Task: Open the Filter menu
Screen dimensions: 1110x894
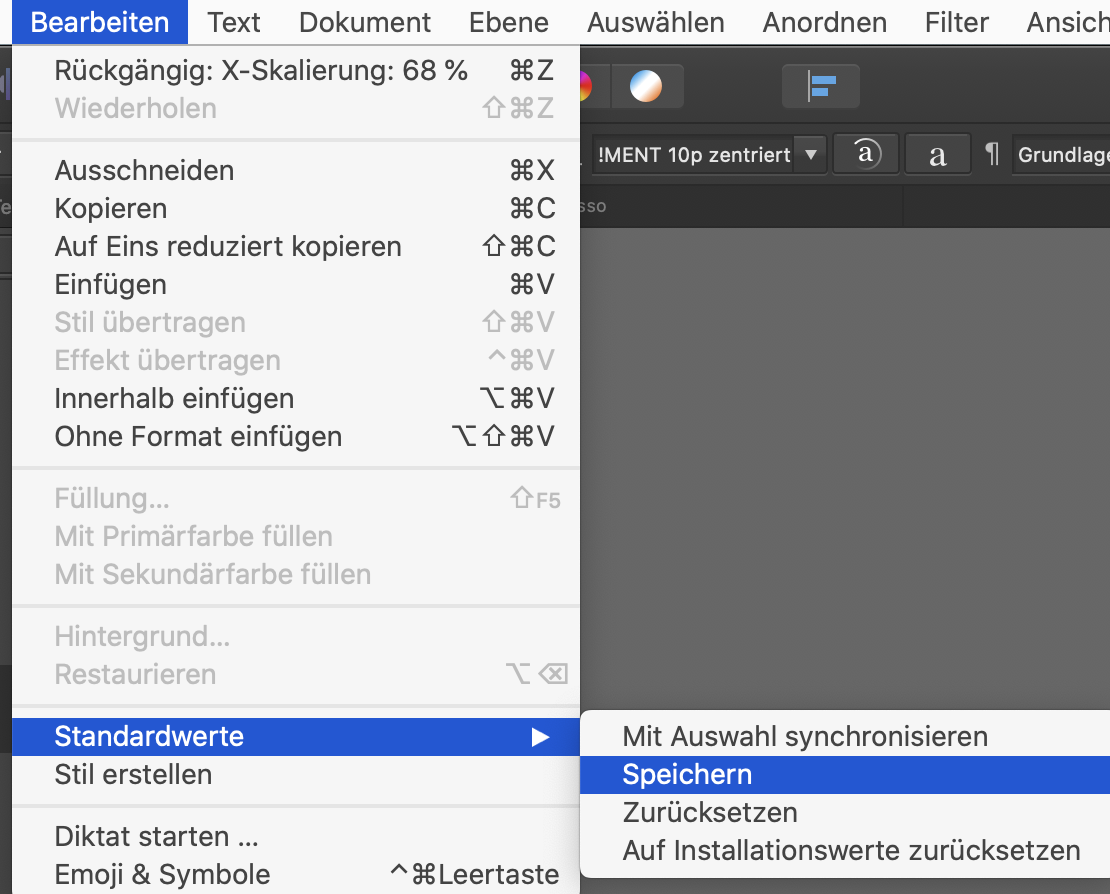Action: point(956,22)
